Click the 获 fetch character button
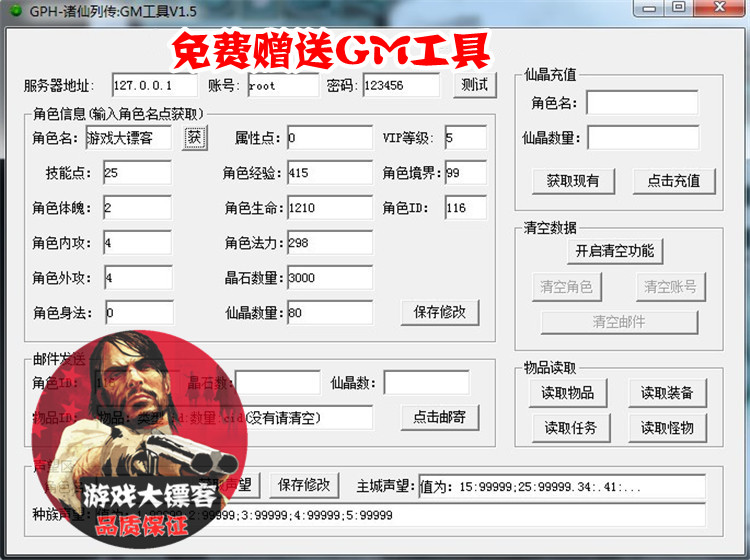 (194, 138)
